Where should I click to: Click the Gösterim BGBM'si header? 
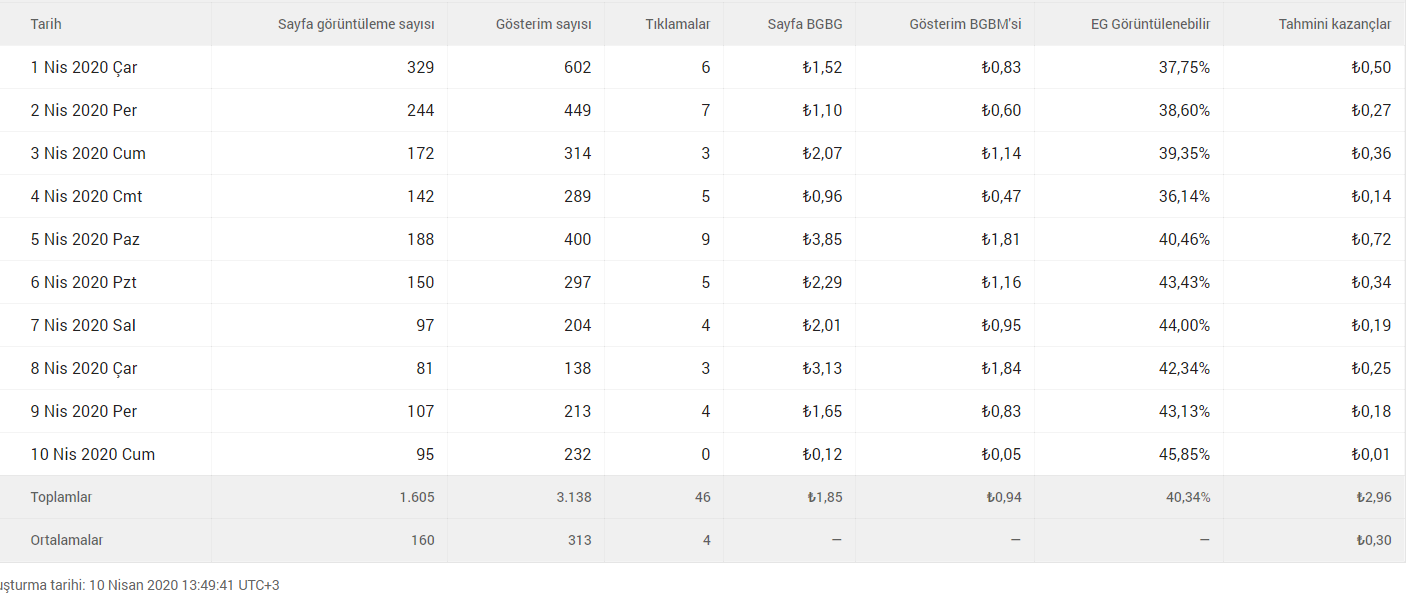tap(965, 24)
